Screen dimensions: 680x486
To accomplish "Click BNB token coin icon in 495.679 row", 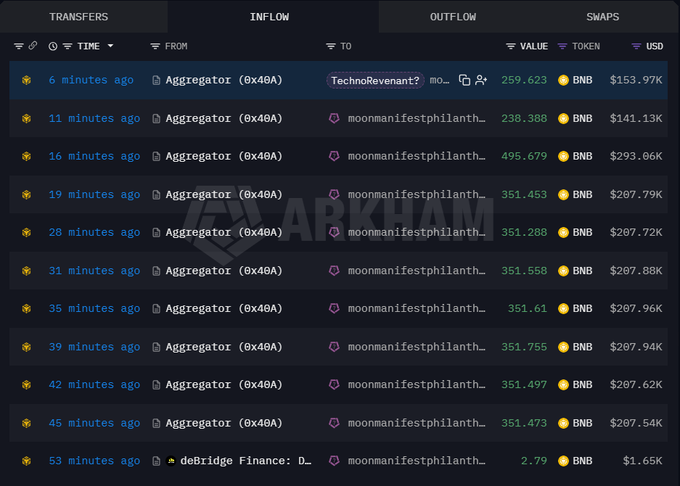I will point(563,156).
